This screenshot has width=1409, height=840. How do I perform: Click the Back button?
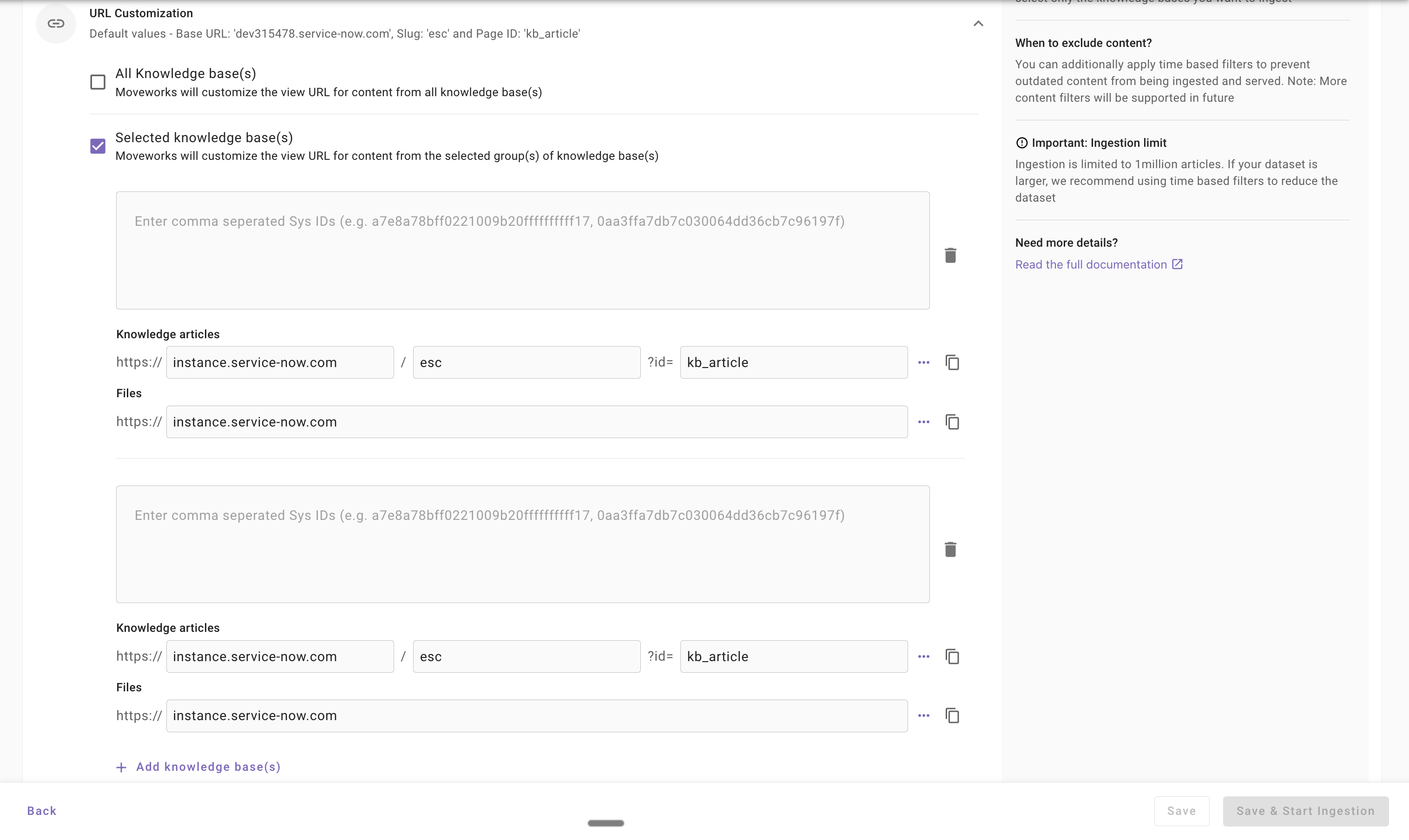coord(42,811)
